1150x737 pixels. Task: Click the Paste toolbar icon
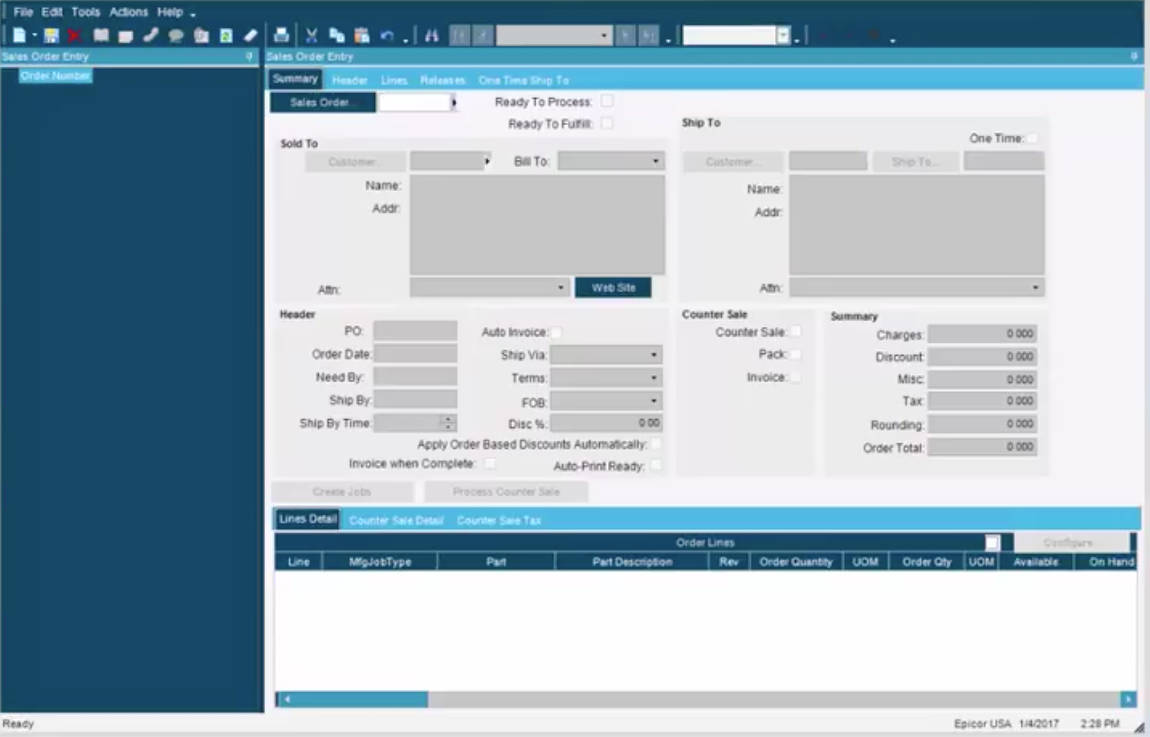(x=361, y=33)
